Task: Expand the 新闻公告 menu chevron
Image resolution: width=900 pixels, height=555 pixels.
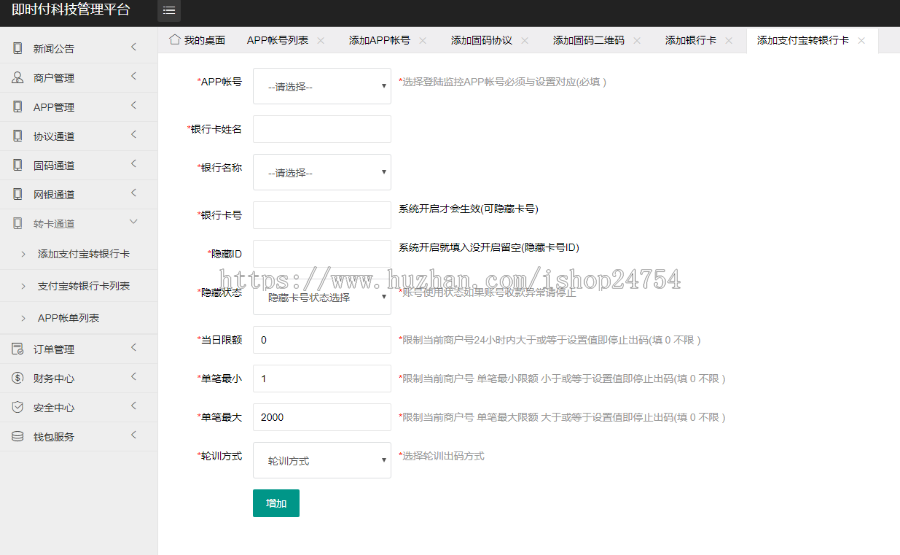Action: (x=134, y=47)
